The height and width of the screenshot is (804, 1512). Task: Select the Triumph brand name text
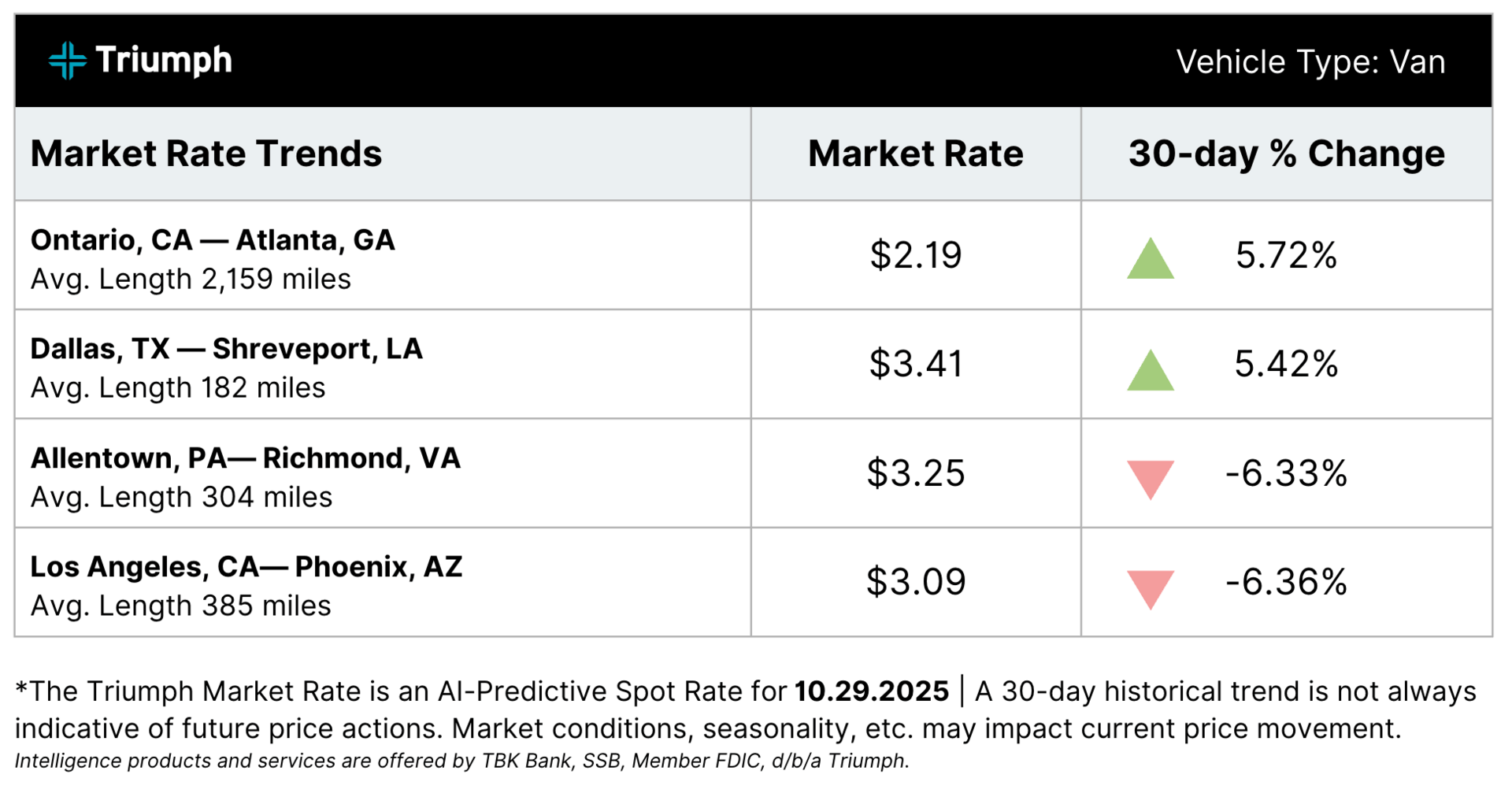164,61
